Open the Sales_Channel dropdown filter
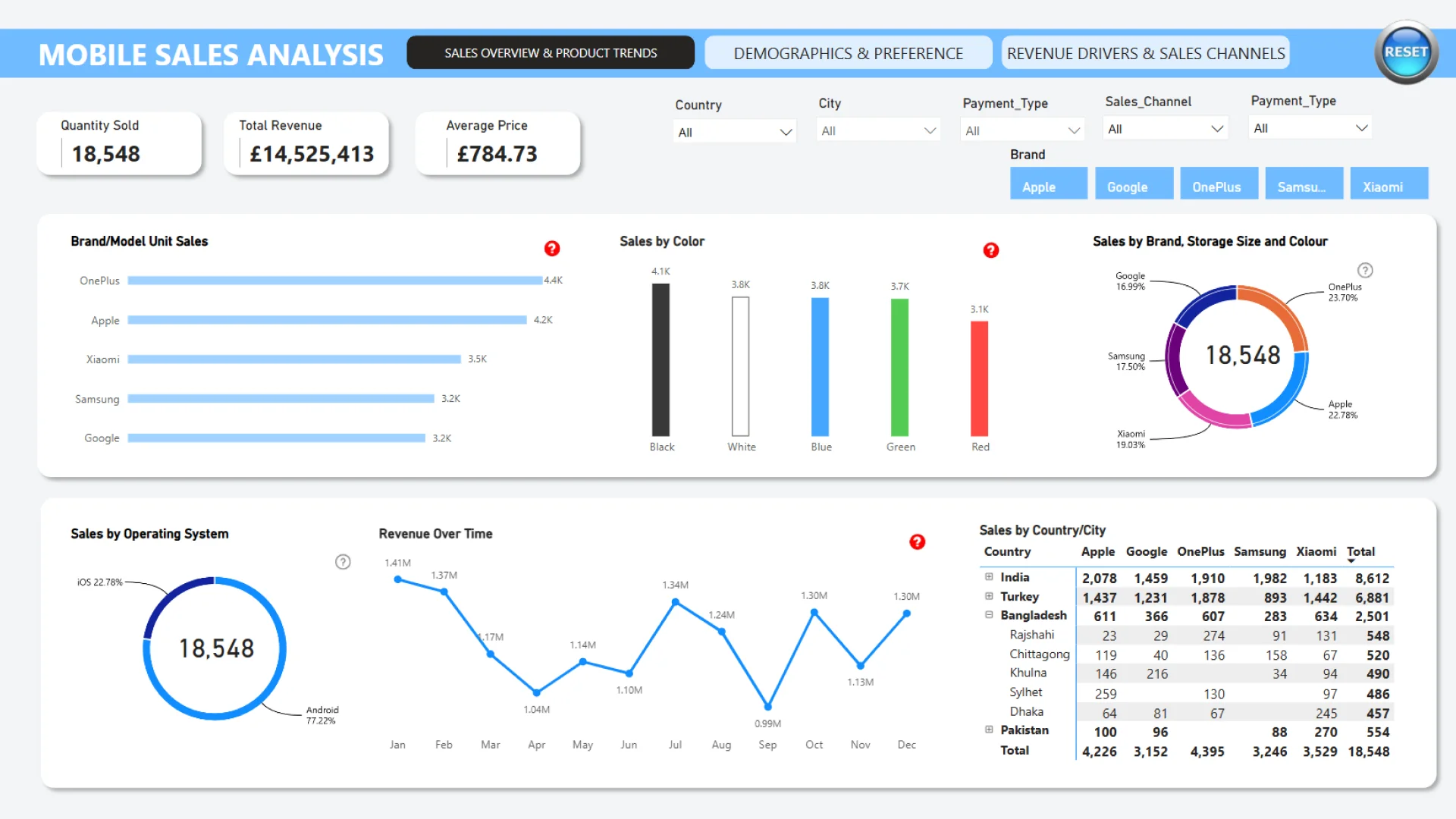The width and height of the screenshot is (1456, 819). (1165, 129)
